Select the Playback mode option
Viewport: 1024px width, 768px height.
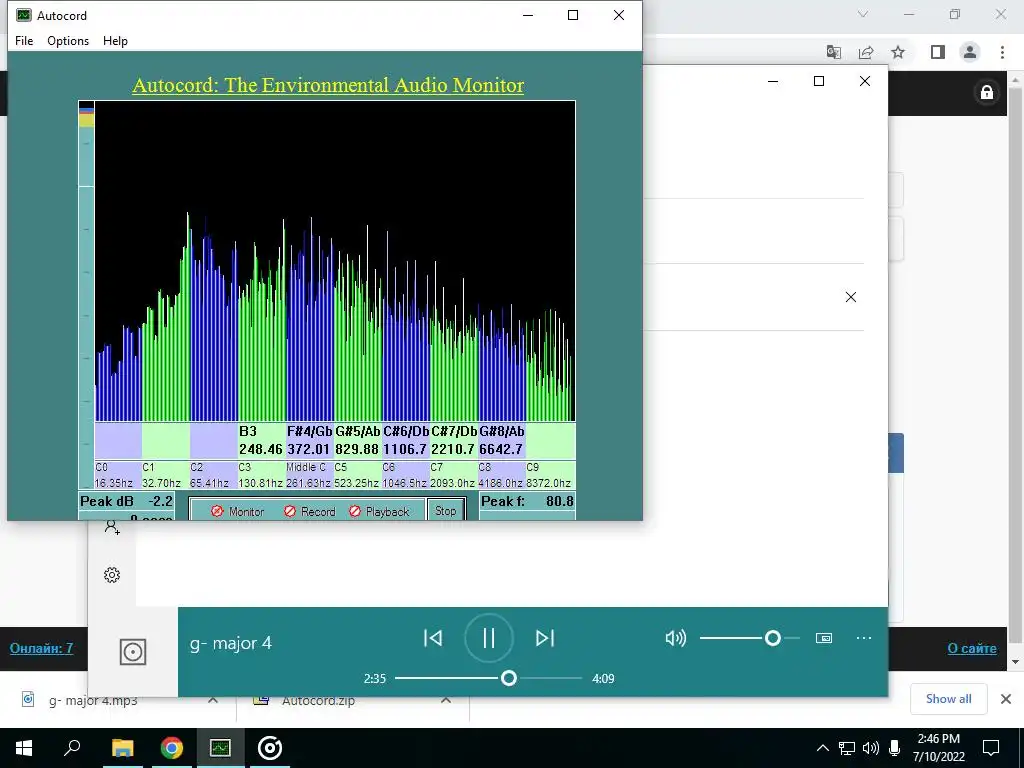tap(379, 511)
